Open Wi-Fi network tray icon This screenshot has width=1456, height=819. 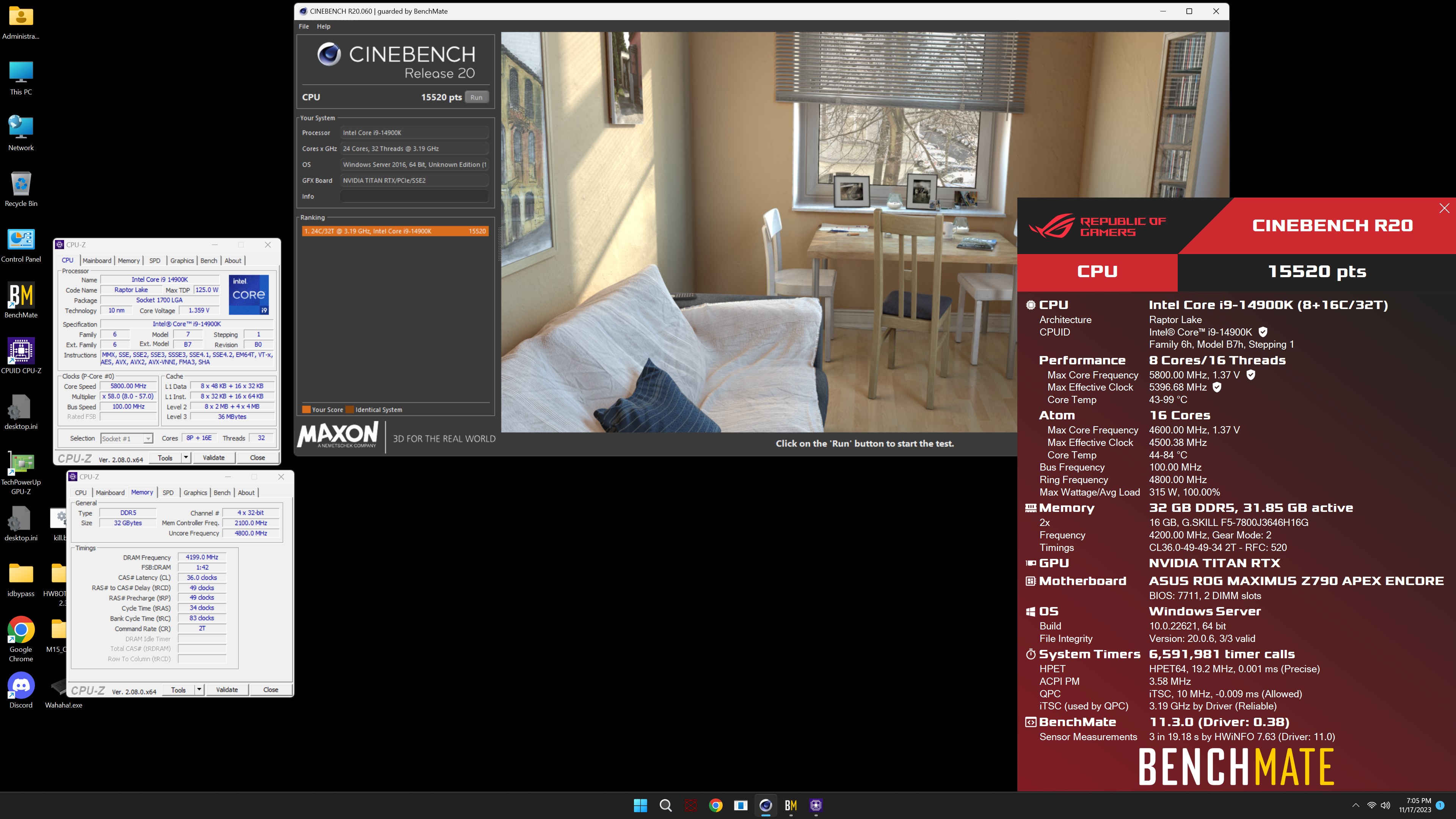click(x=1372, y=805)
